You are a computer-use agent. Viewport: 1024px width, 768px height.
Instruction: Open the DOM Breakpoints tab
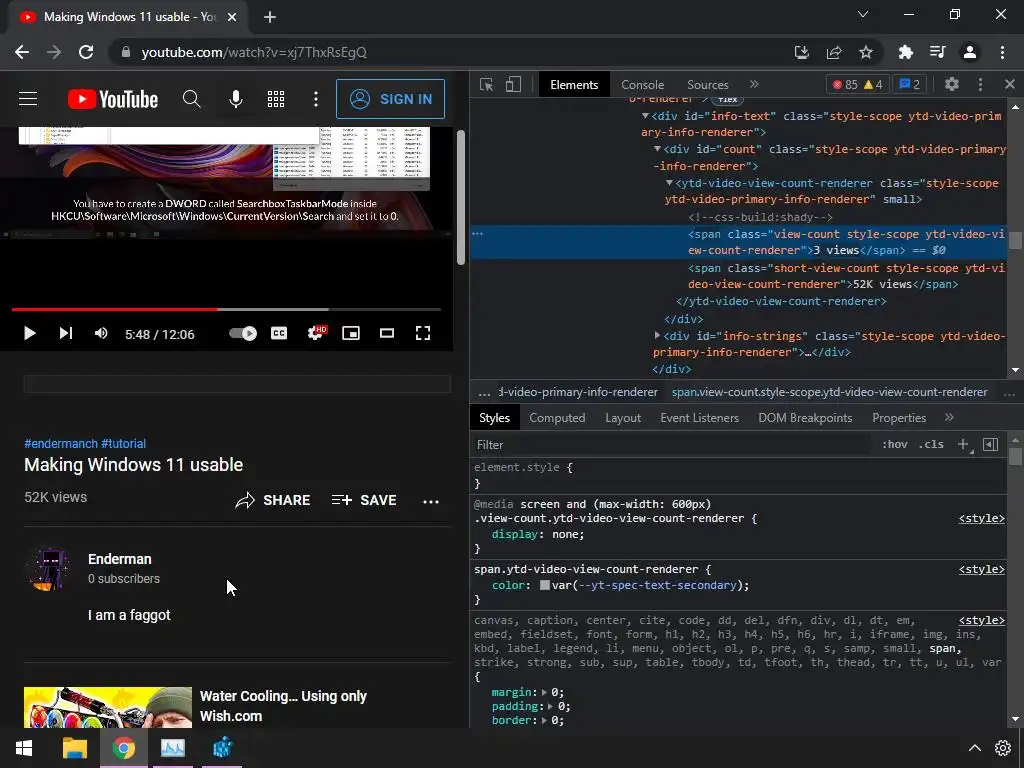point(805,418)
